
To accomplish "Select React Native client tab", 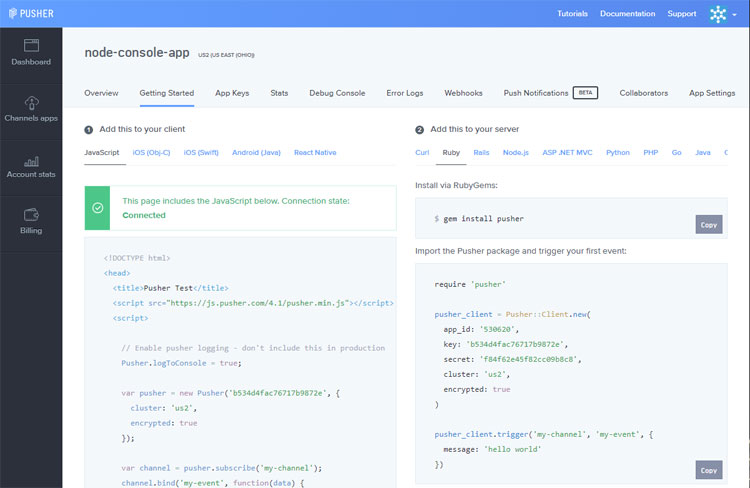I will tap(315, 153).
